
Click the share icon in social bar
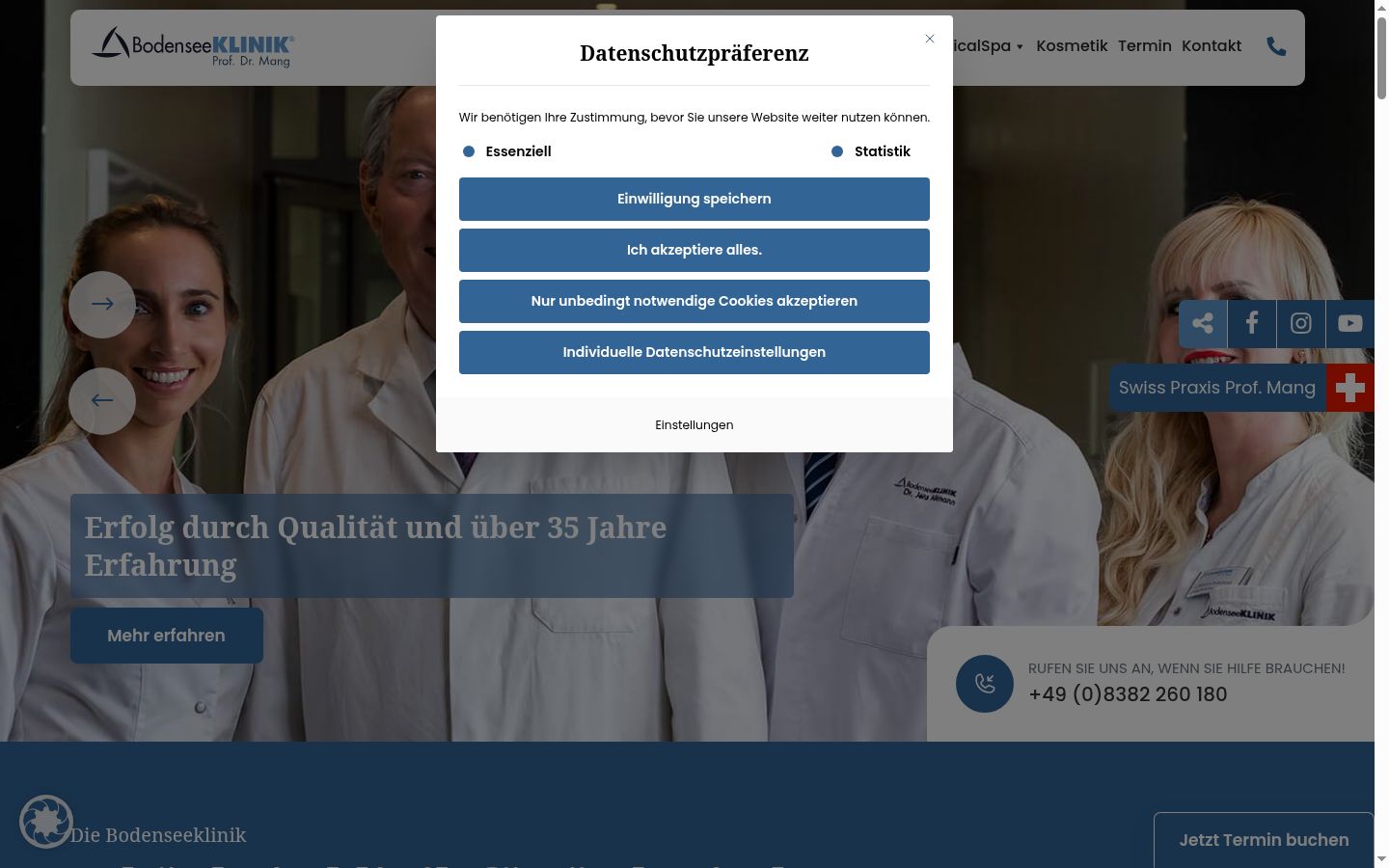[1203, 323]
